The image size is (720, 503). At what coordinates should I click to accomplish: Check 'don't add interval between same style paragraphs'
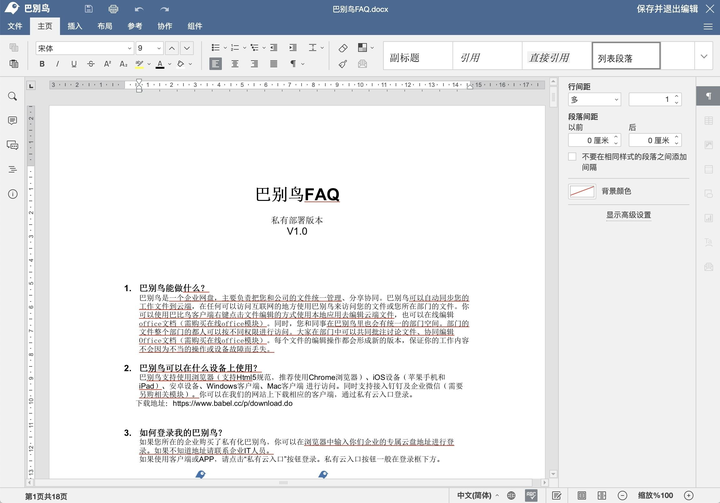[572, 157]
